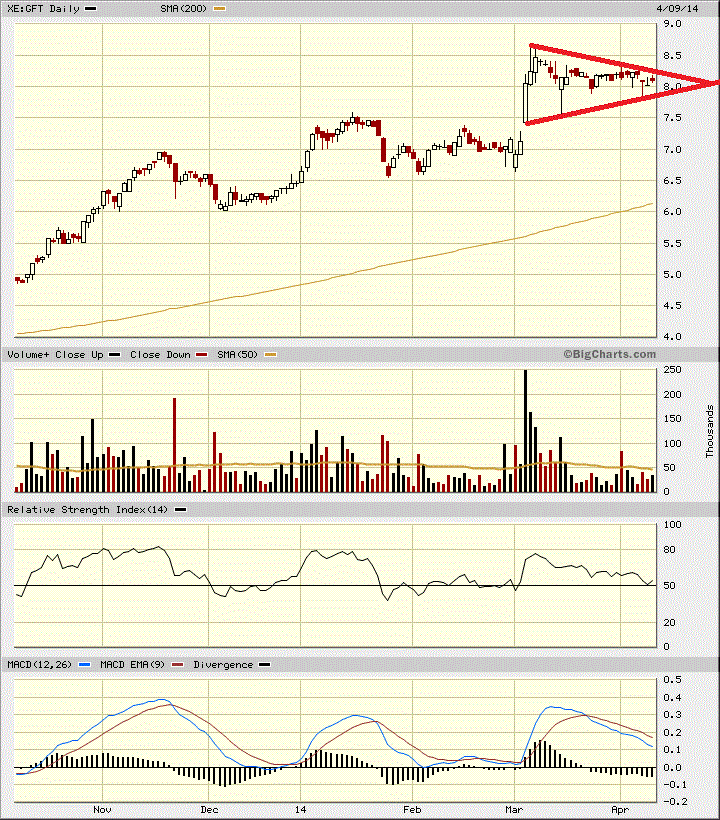The image size is (720, 820).
Task: Click the 0.0 MACD axis label
Action: (x=672, y=768)
